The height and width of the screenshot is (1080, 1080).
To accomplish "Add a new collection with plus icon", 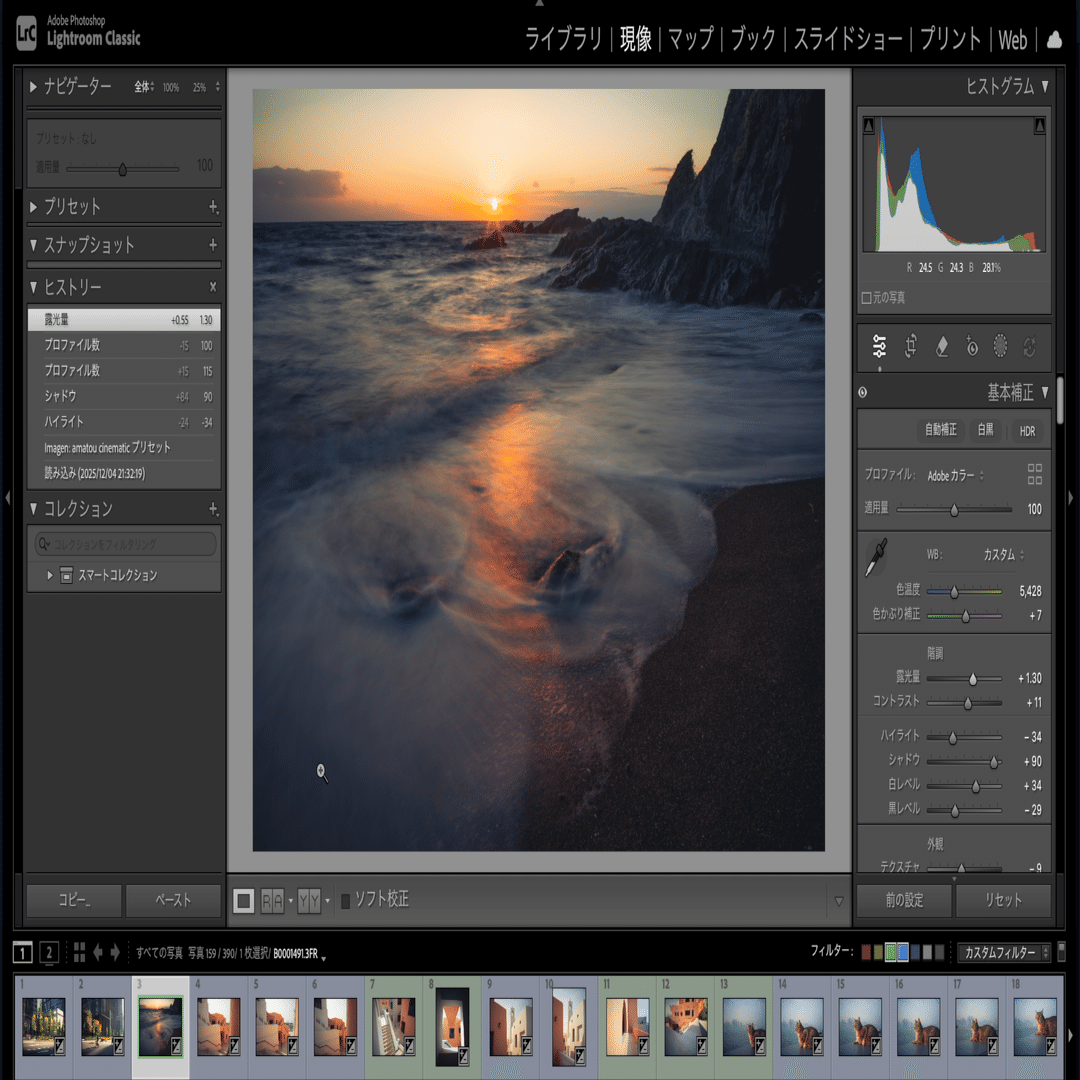I will pyautogui.click(x=214, y=508).
